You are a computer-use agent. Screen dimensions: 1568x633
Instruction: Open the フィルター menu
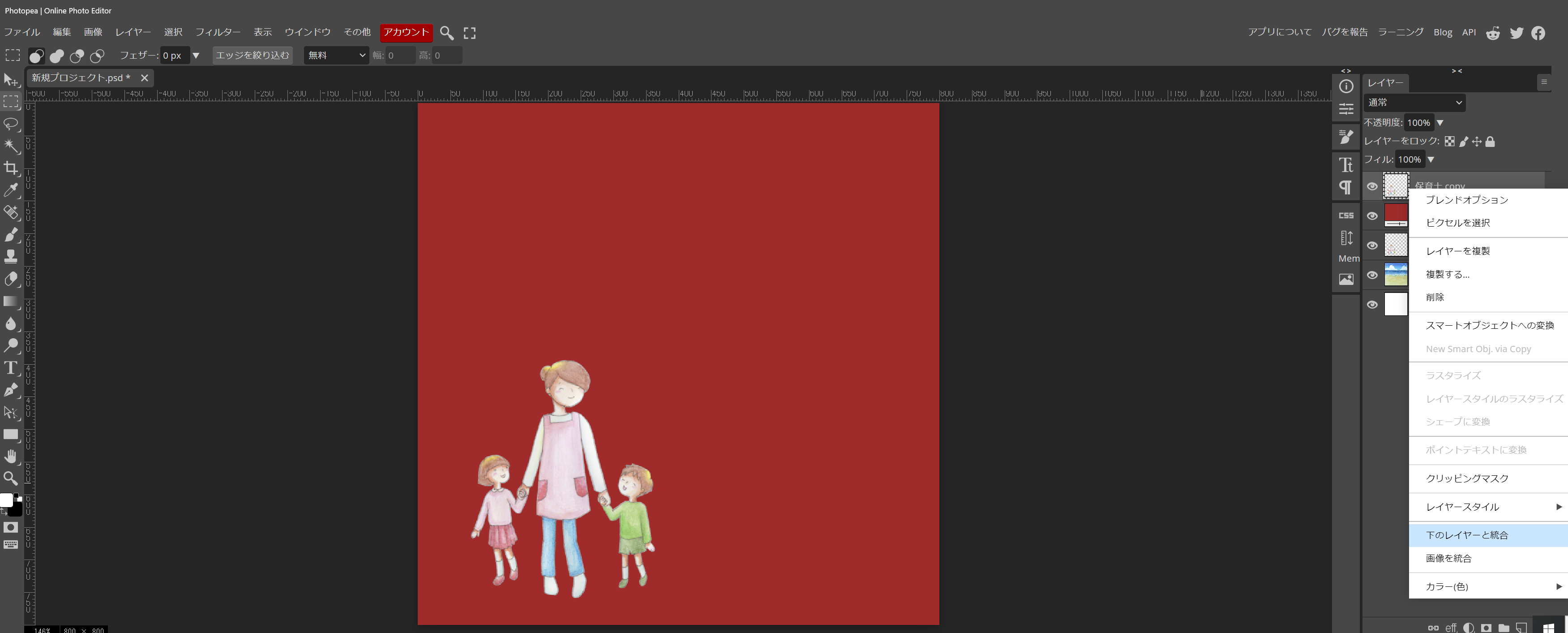click(x=217, y=32)
